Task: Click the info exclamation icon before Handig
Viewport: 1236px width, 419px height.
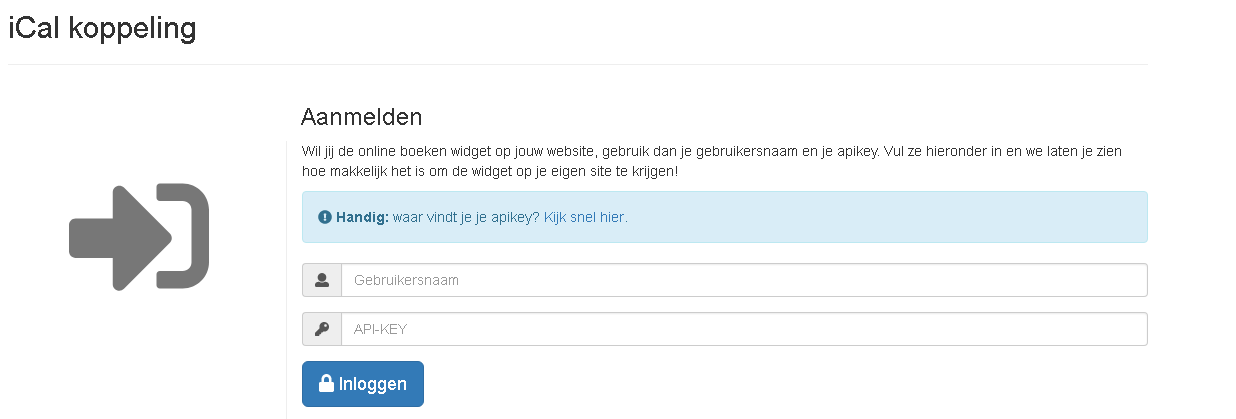Action: (x=325, y=217)
